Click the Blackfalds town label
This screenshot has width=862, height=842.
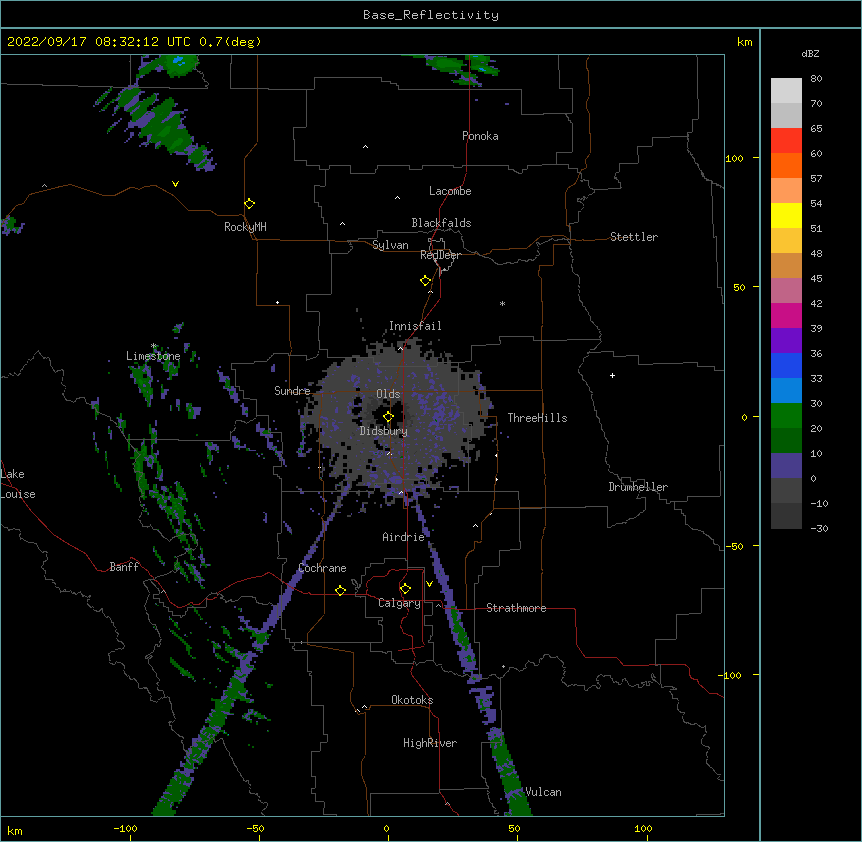pyautogui.click(x=441, y=223)
